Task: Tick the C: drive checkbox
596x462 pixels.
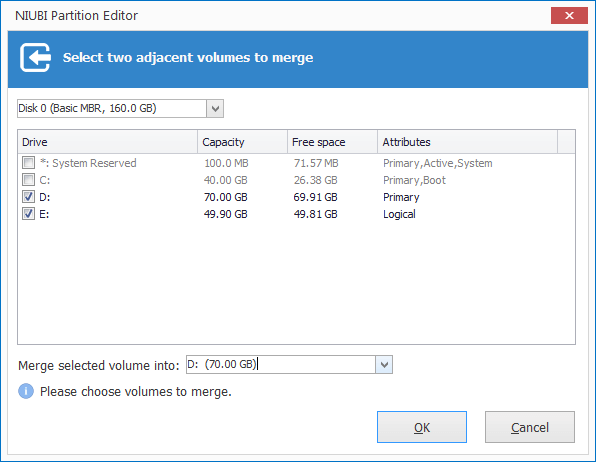Action: click(x=29, y=179)
